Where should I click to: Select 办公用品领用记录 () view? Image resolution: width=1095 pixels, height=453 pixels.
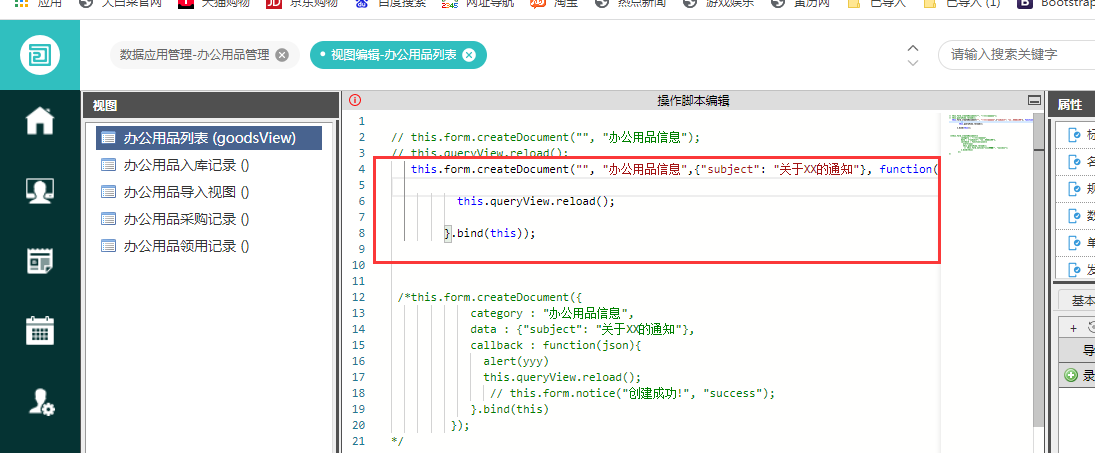tap(186, 246)
